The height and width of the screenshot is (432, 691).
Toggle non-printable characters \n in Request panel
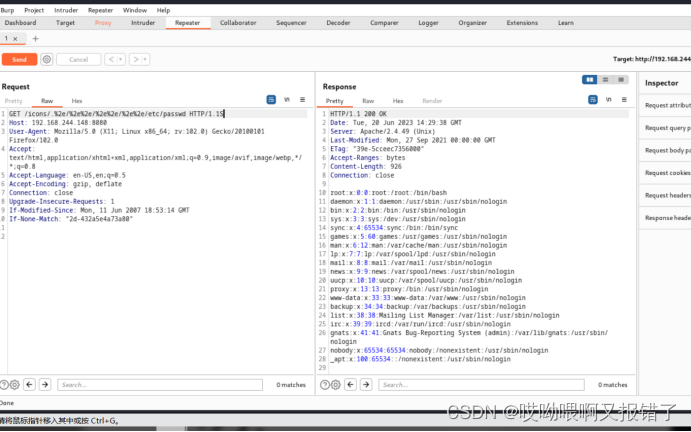(287, 100)
